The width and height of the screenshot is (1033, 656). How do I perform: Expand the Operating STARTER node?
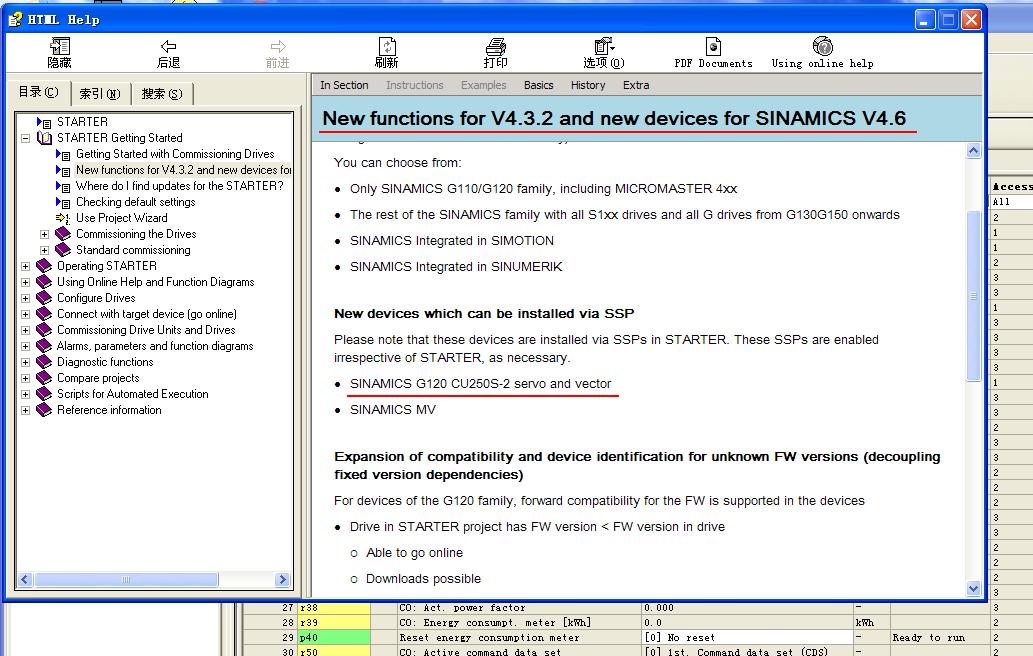(x=25, y=266)
